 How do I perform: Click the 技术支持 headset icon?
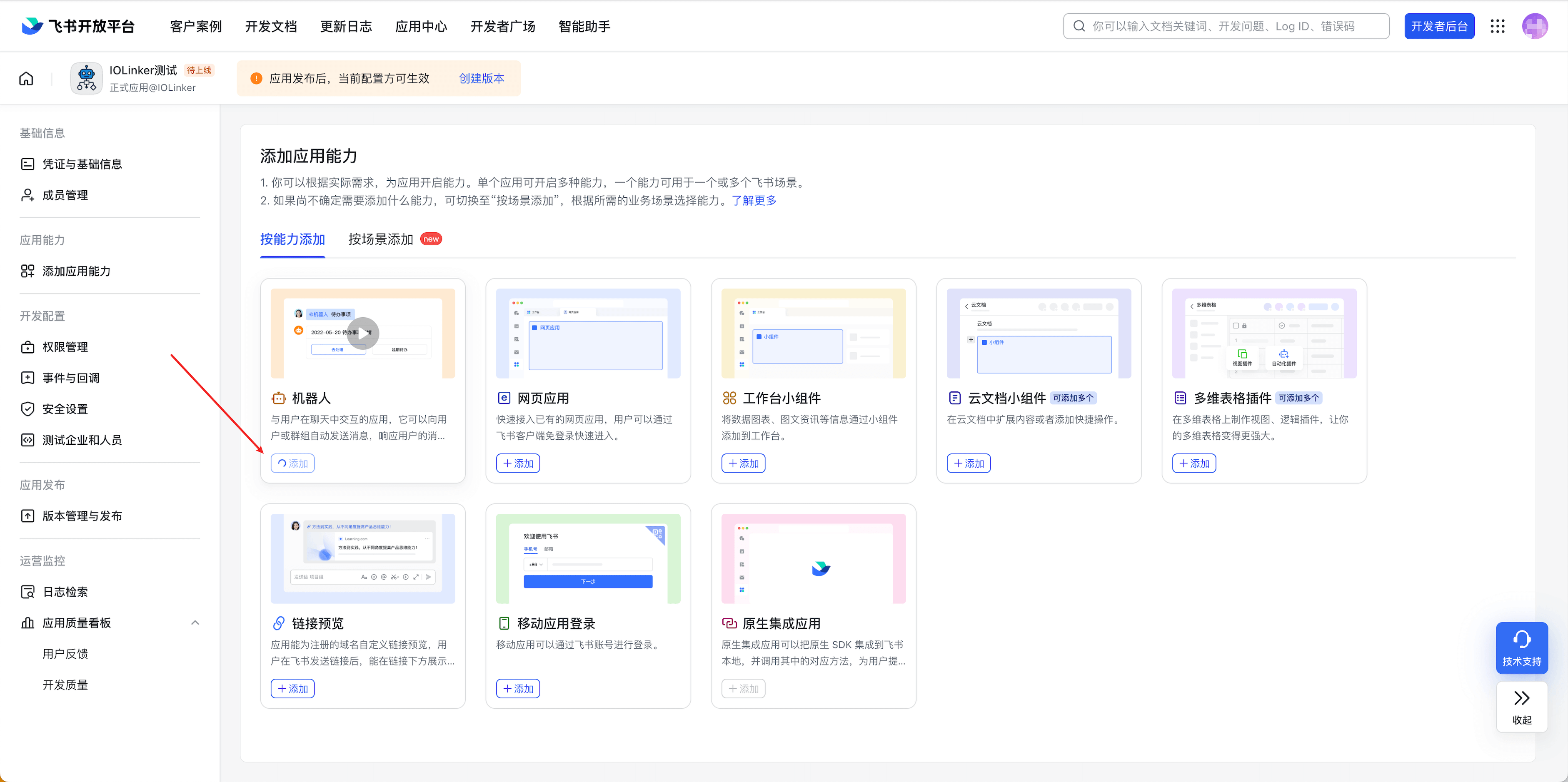(x=1521, y=640)
